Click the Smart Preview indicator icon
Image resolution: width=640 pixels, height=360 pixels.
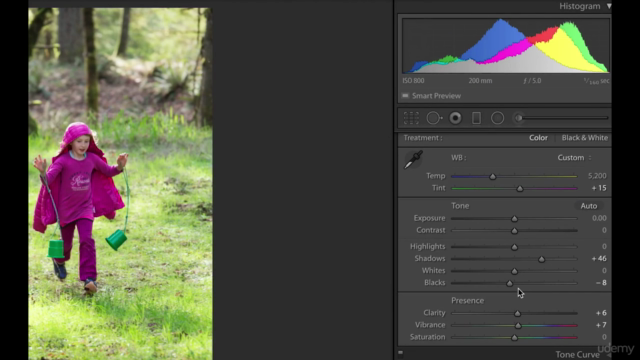click(405, 96)
